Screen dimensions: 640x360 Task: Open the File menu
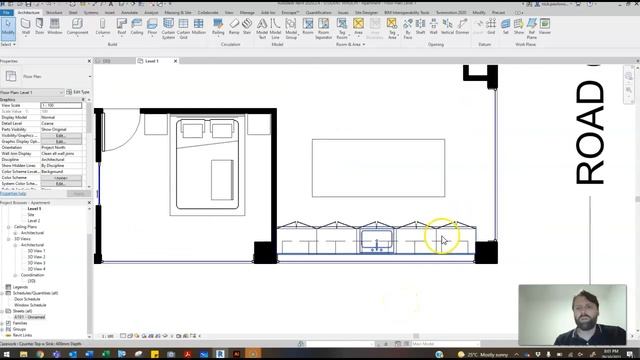(x=7, y=13)
